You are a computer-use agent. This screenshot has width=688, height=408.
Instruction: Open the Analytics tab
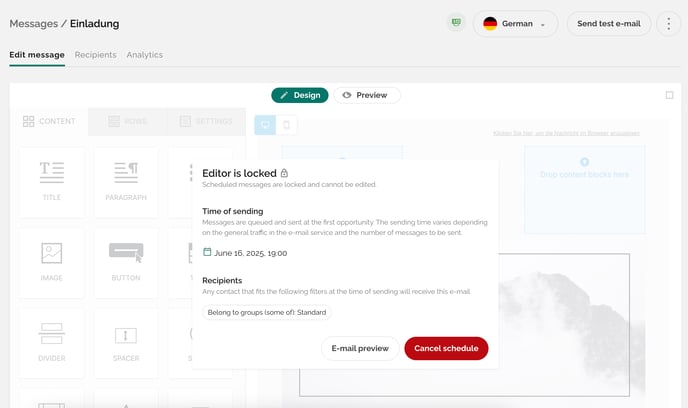[144, 55]
